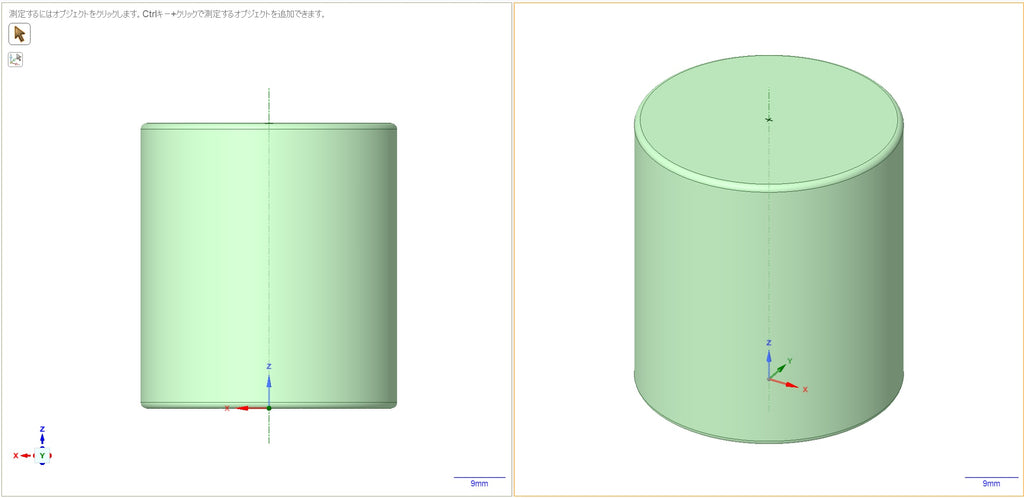This screenshot has width=1024, height=498.
Task: Click the red X arrow of the corner view triad
Action: 24,456
